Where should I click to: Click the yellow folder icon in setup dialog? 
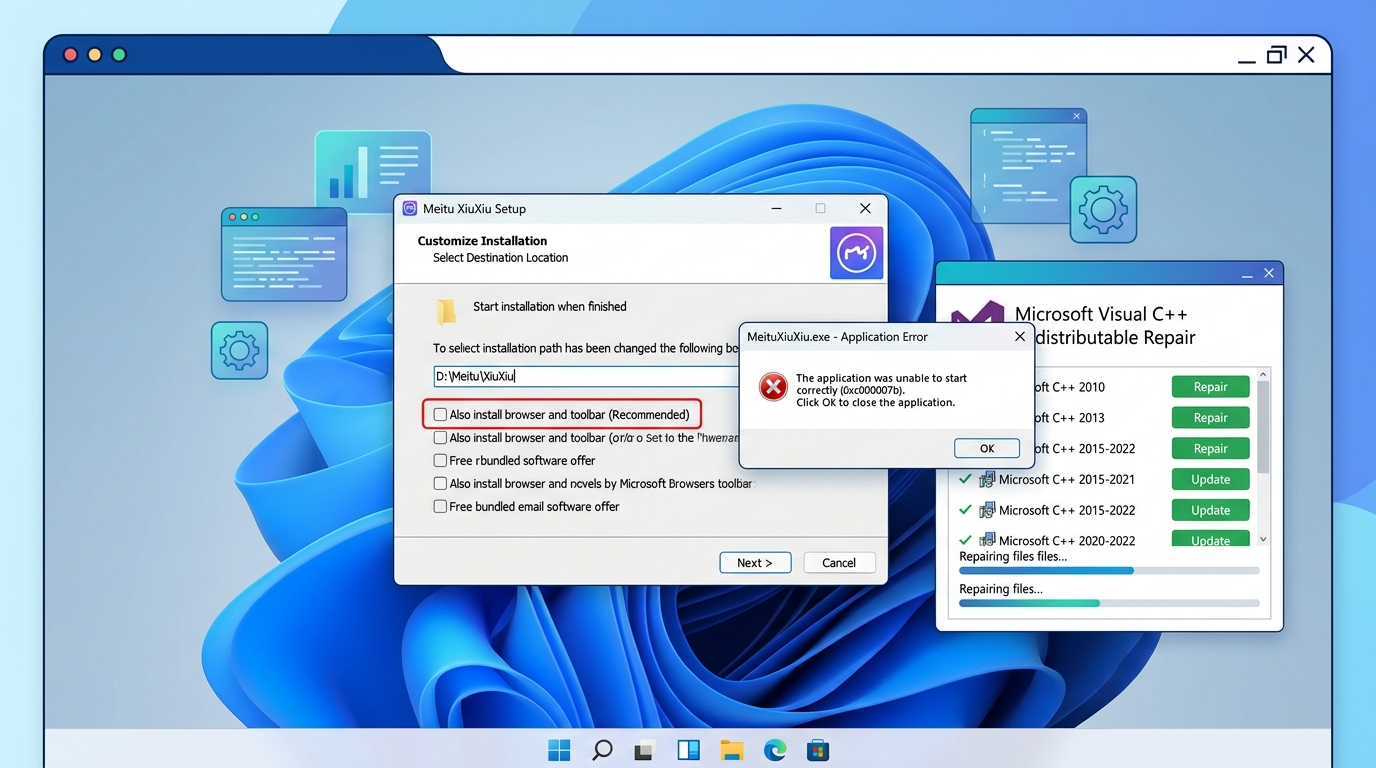[446, 311]
